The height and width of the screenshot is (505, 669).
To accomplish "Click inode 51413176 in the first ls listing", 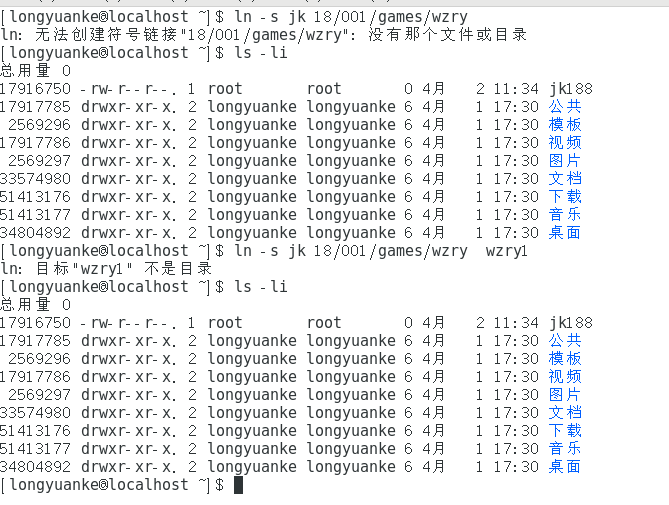I will [x=35, y=197].
